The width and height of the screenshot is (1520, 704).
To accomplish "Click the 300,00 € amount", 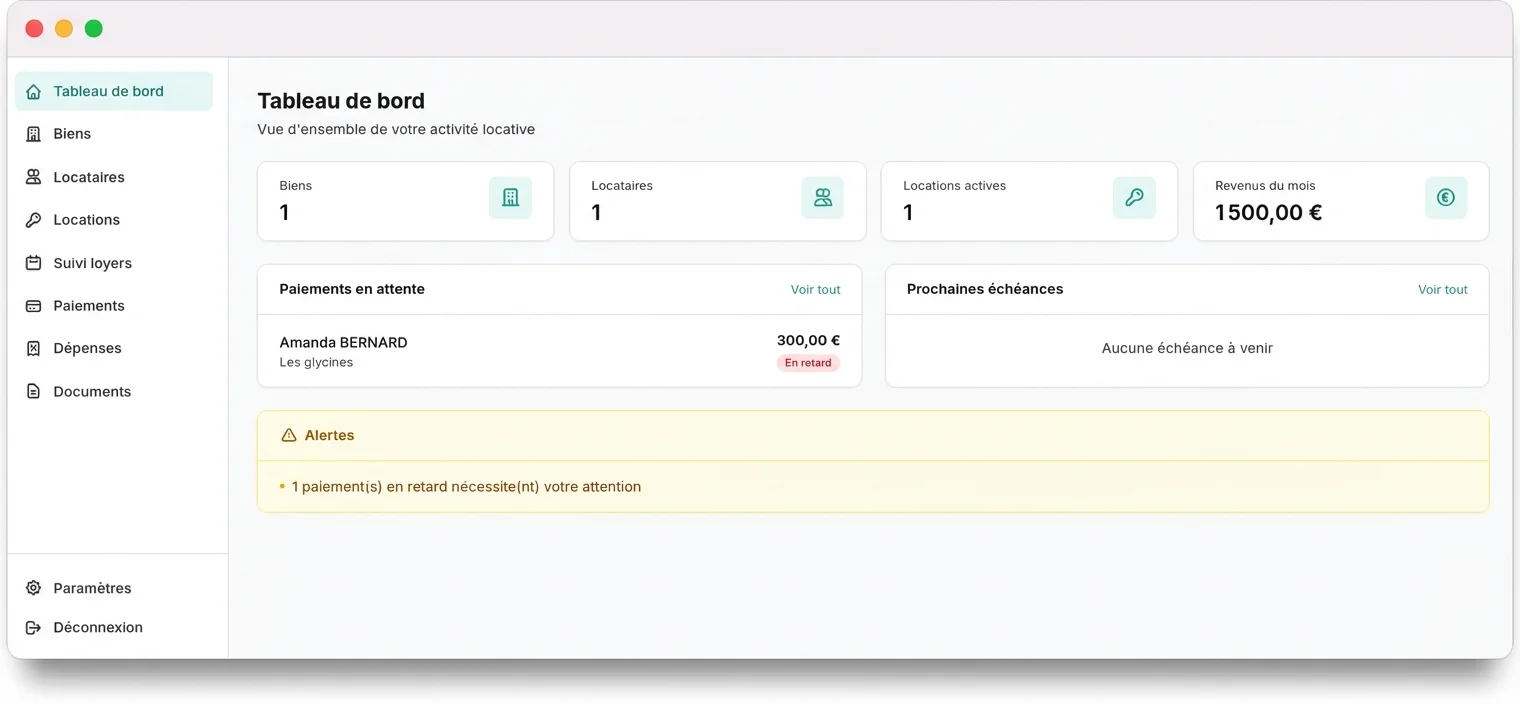I will (808, 340).
